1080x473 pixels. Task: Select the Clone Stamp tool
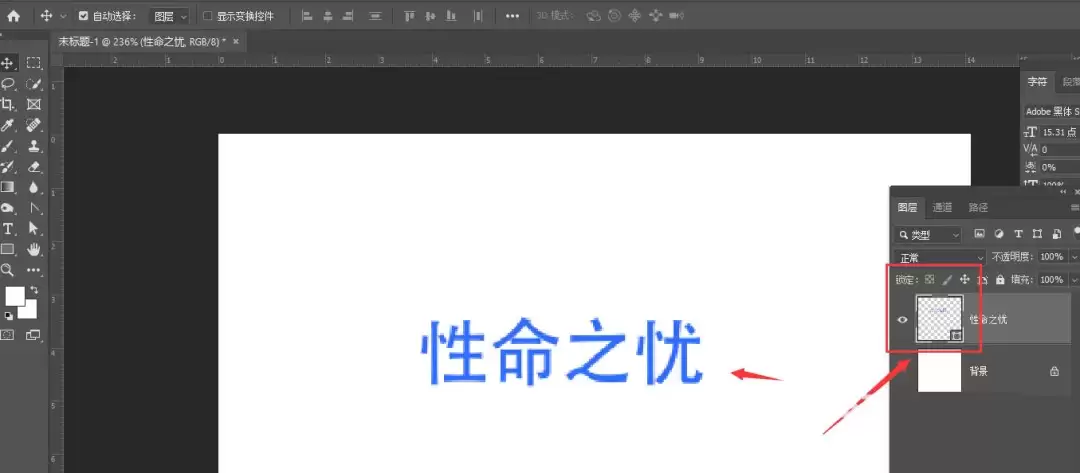(33, 145)
